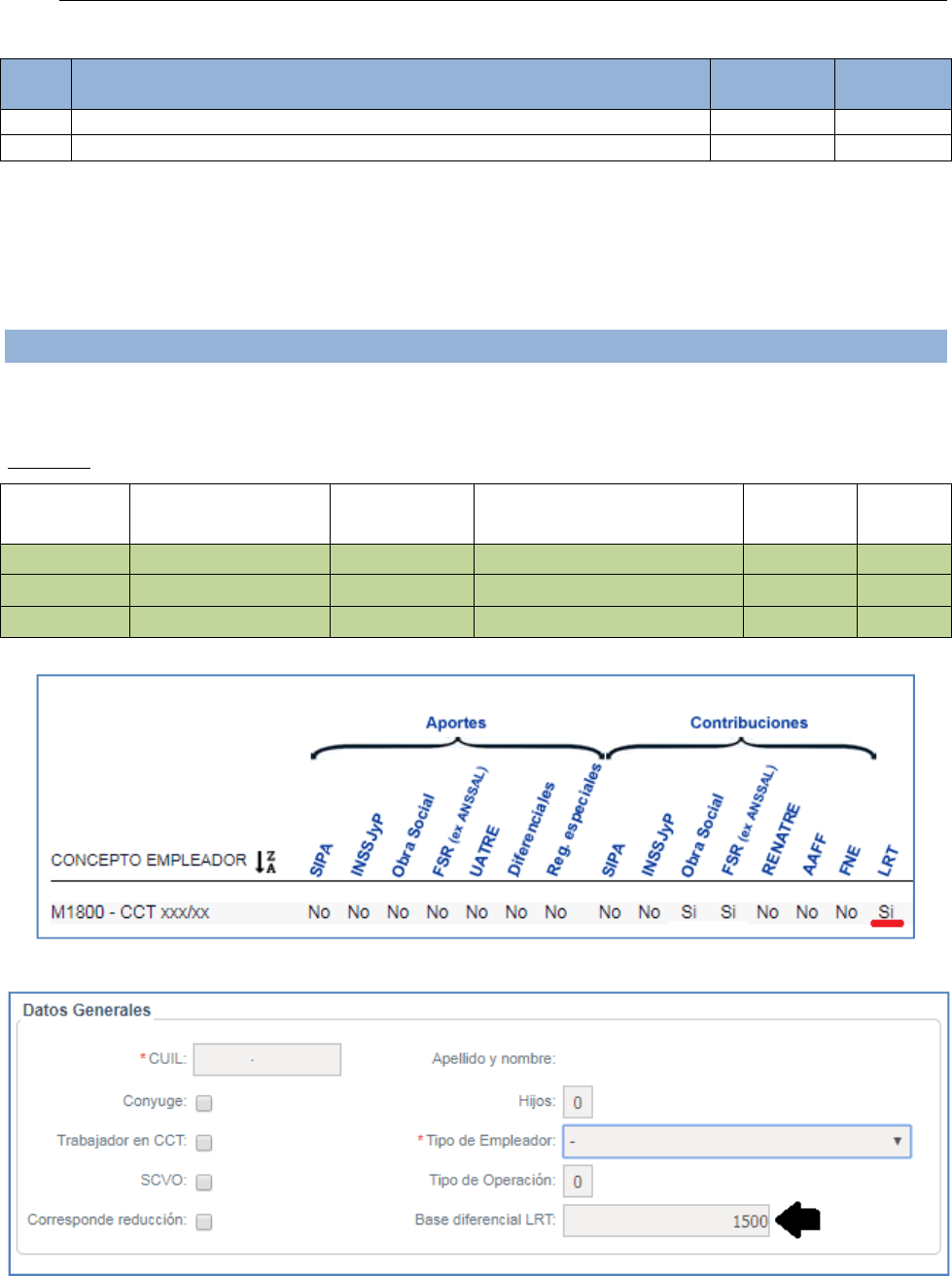Open the Tipo de Empleador dropdown
Viewport: 952px width, 1276px height.
pos(736,1142)
